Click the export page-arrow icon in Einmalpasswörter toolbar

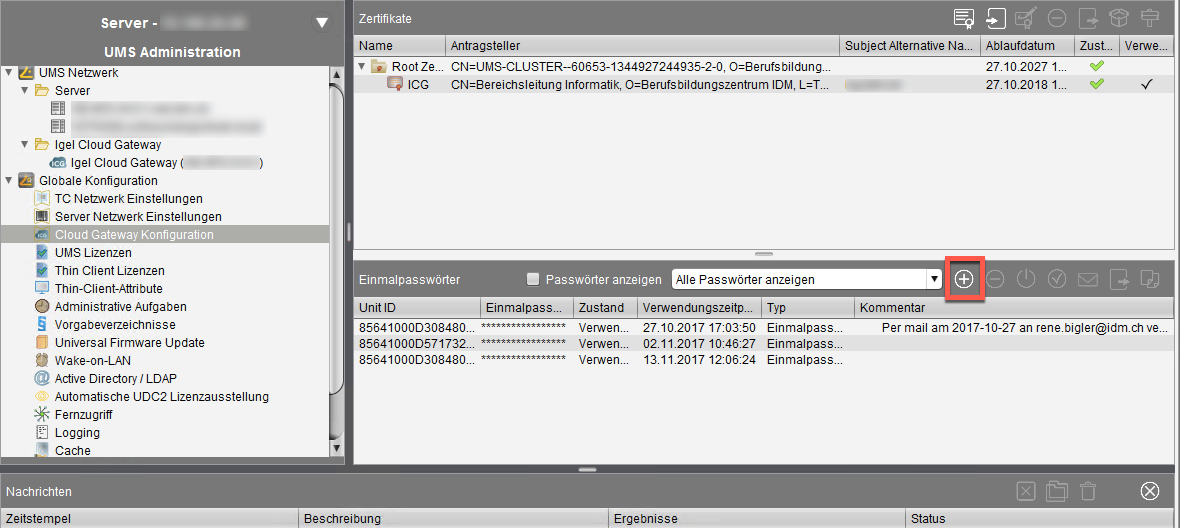pos(1119,279)
